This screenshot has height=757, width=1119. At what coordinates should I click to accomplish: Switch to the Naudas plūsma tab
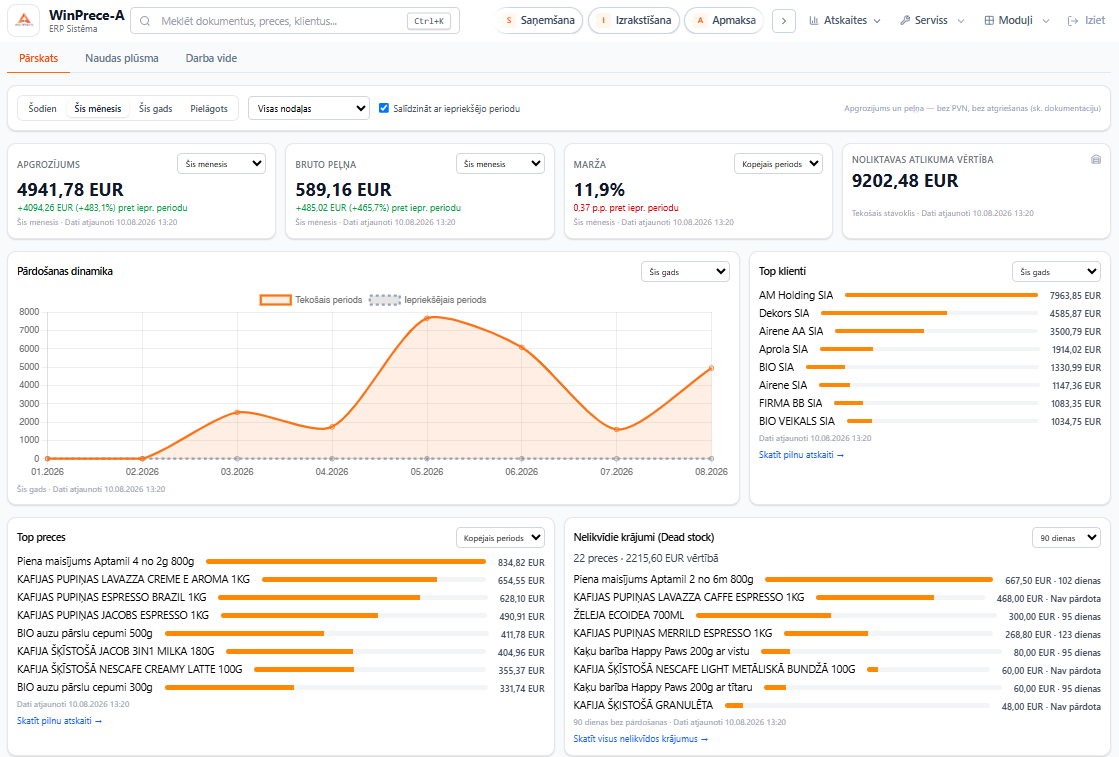(x=122, y=58)
